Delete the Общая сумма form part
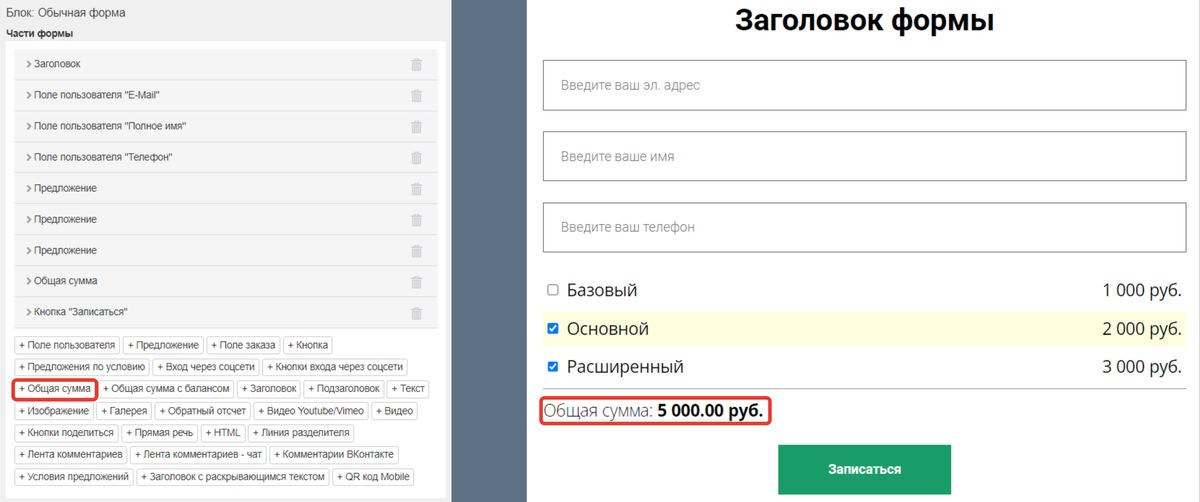 [416, 282]
